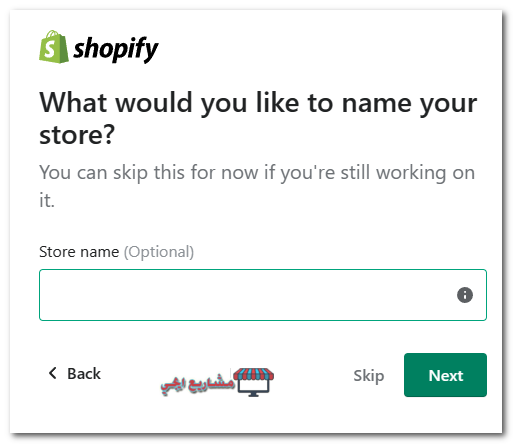
Task: Click the red Arabic watermark text
Action: tap(197, 384)
